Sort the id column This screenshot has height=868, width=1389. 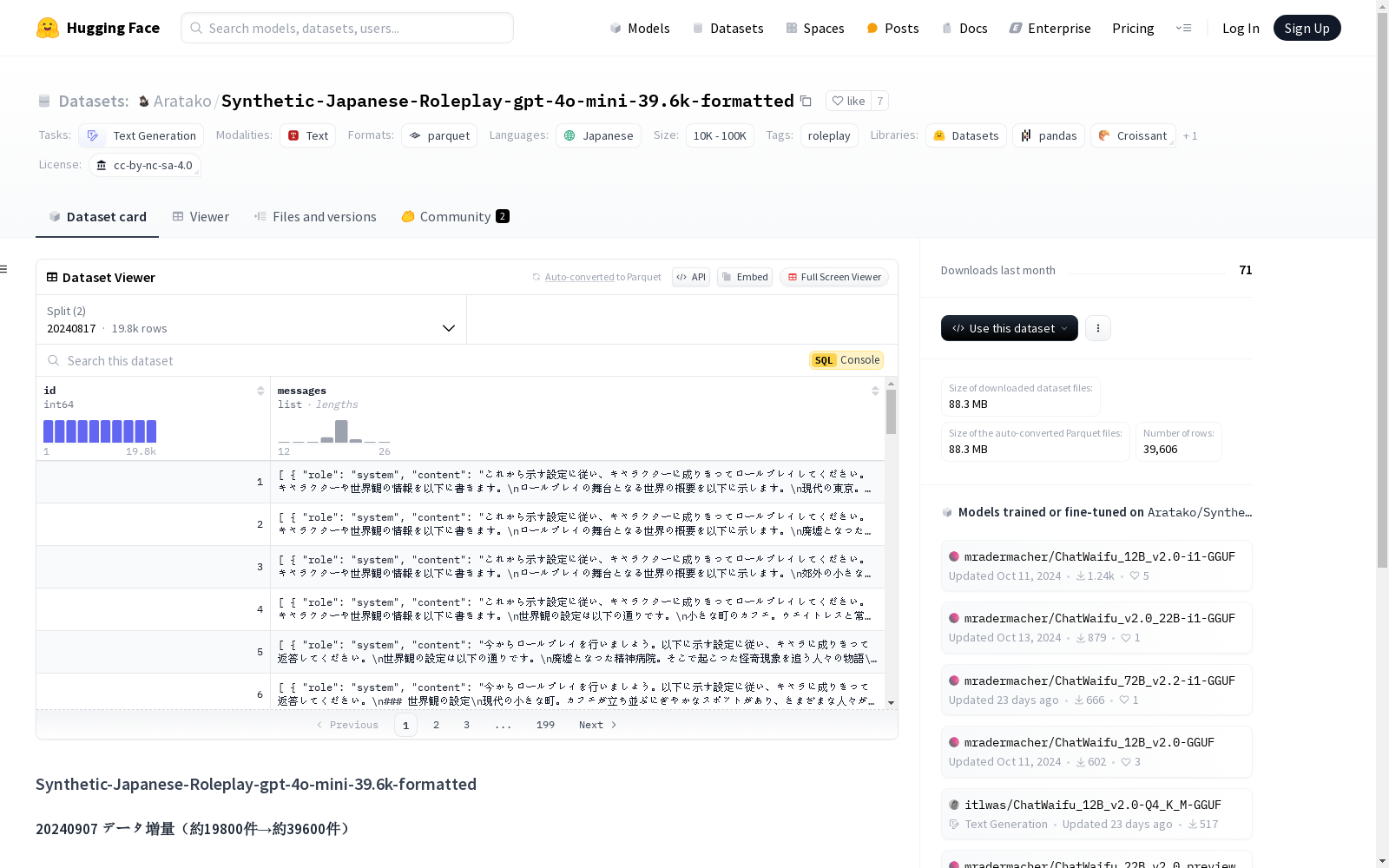(x=260, y=391)
